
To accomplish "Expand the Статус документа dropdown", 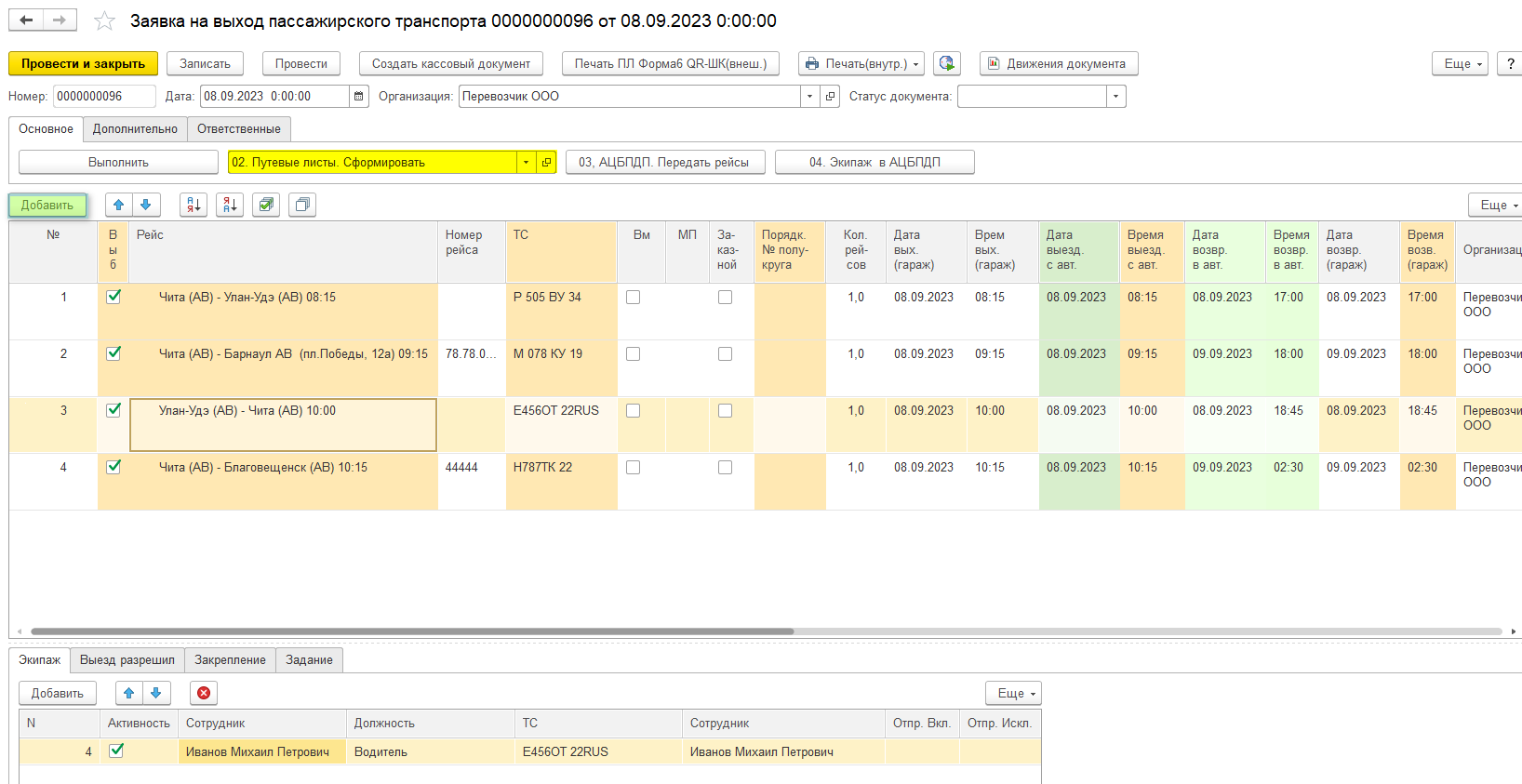I will pos(1115,97).
